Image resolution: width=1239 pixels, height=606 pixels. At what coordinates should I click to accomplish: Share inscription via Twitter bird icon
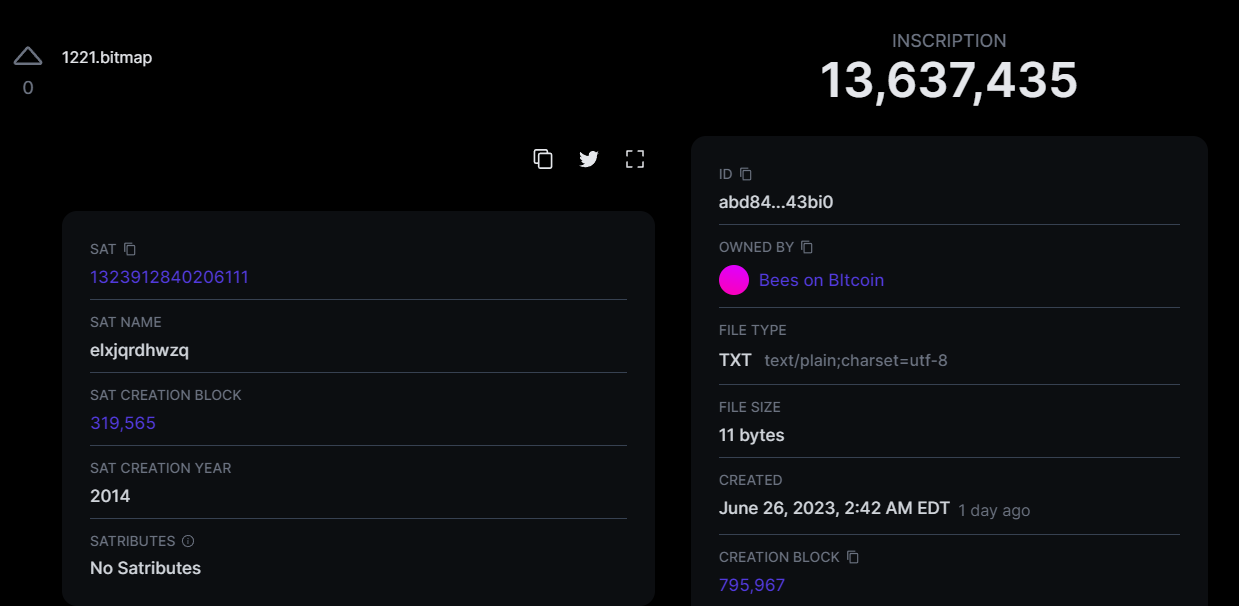(x=589, y=159)
